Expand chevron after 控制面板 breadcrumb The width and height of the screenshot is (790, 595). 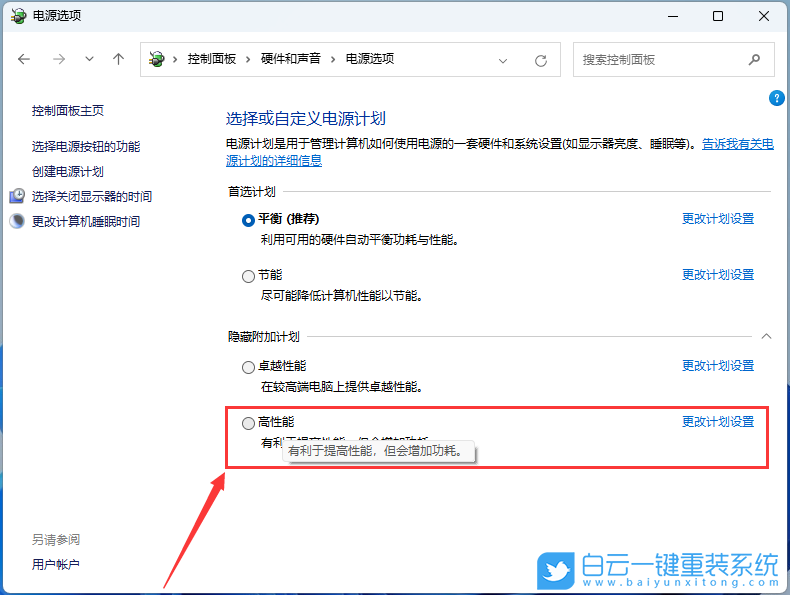(x=248, y=59)
